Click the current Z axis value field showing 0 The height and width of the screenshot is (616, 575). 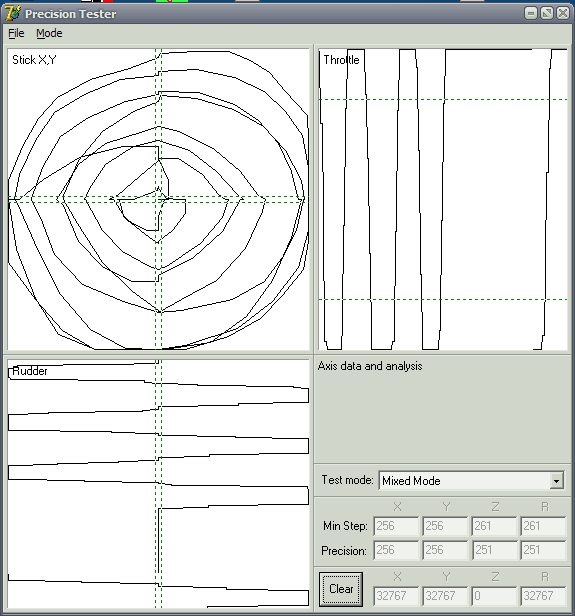[x=494, y=596]
